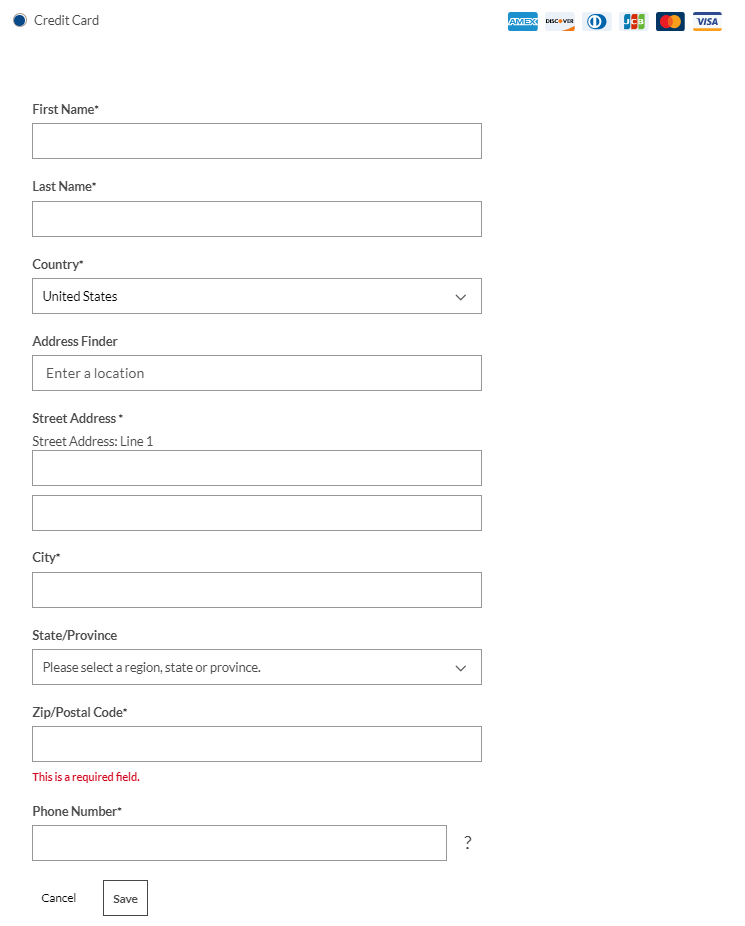Click the JCB card icon

pyautogui.click(x=634, y=21)
